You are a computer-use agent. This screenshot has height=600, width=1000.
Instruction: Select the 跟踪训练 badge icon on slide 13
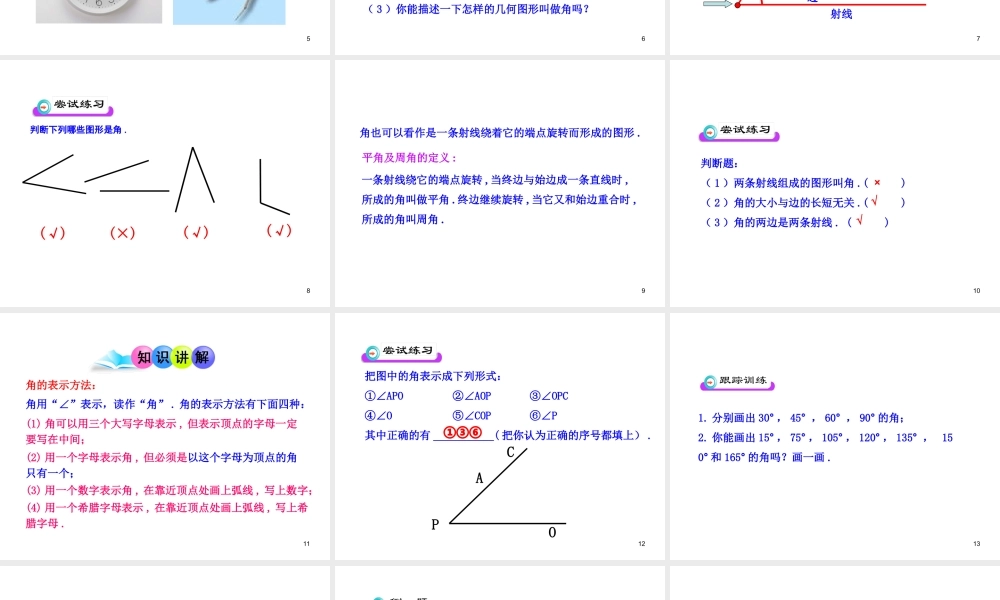tap(710, 380)
